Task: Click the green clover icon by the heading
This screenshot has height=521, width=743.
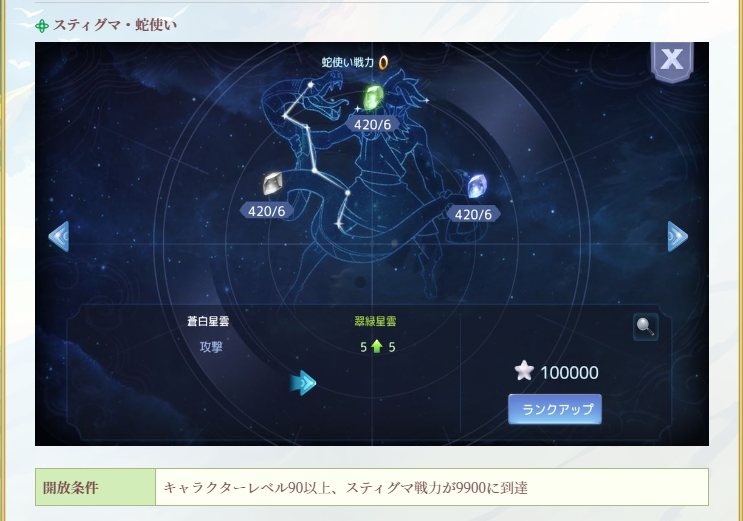Action: 42,26
